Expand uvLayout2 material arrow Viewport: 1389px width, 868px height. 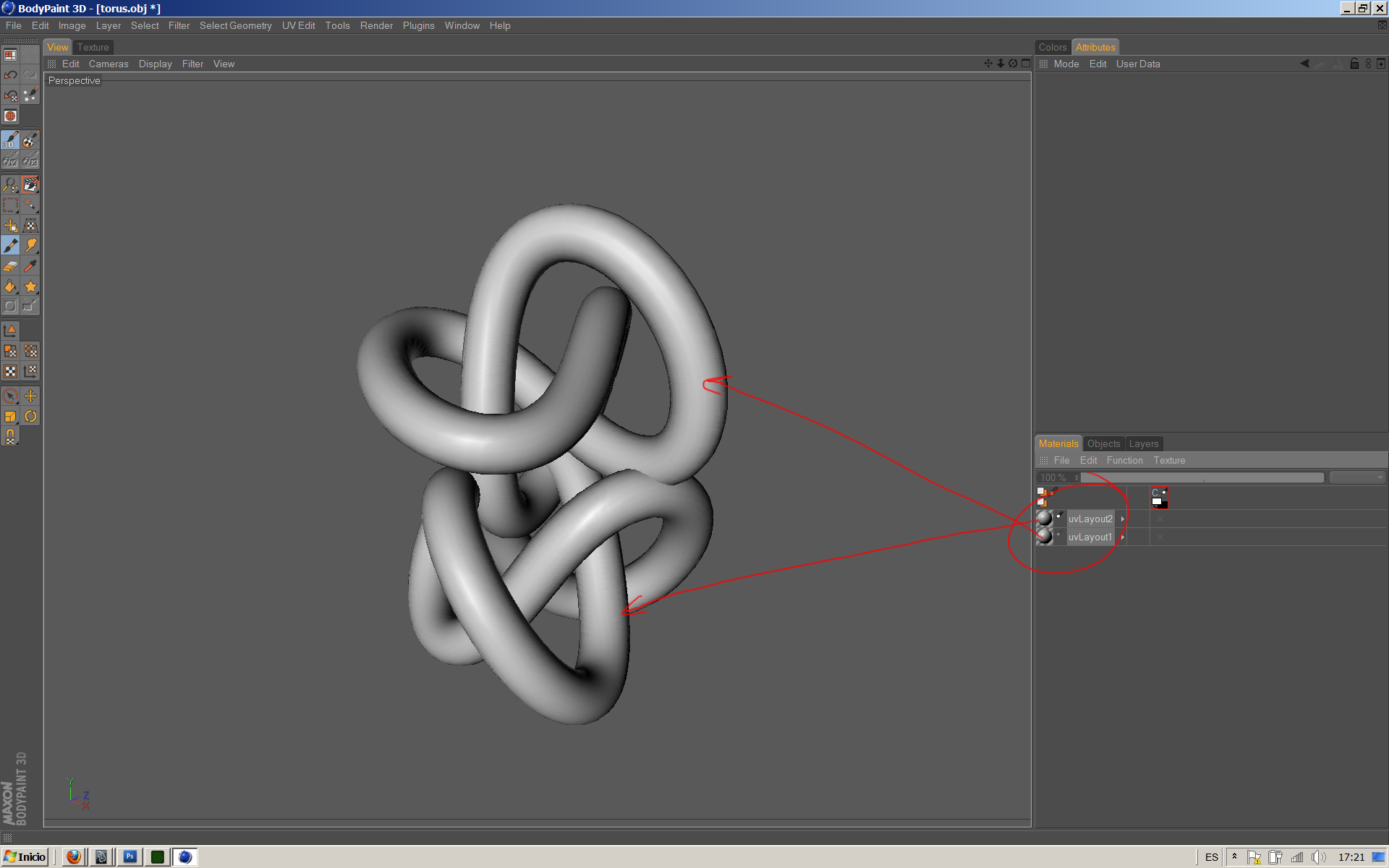[1122, 519]
